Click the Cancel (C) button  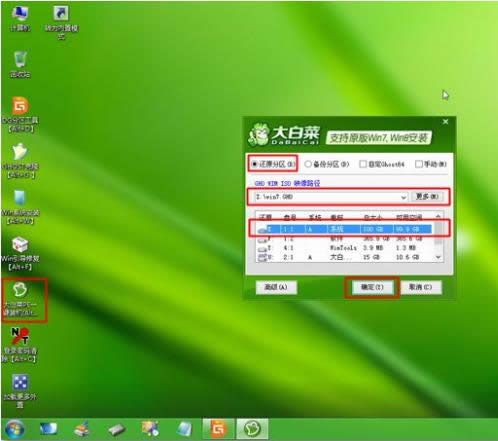421,287
